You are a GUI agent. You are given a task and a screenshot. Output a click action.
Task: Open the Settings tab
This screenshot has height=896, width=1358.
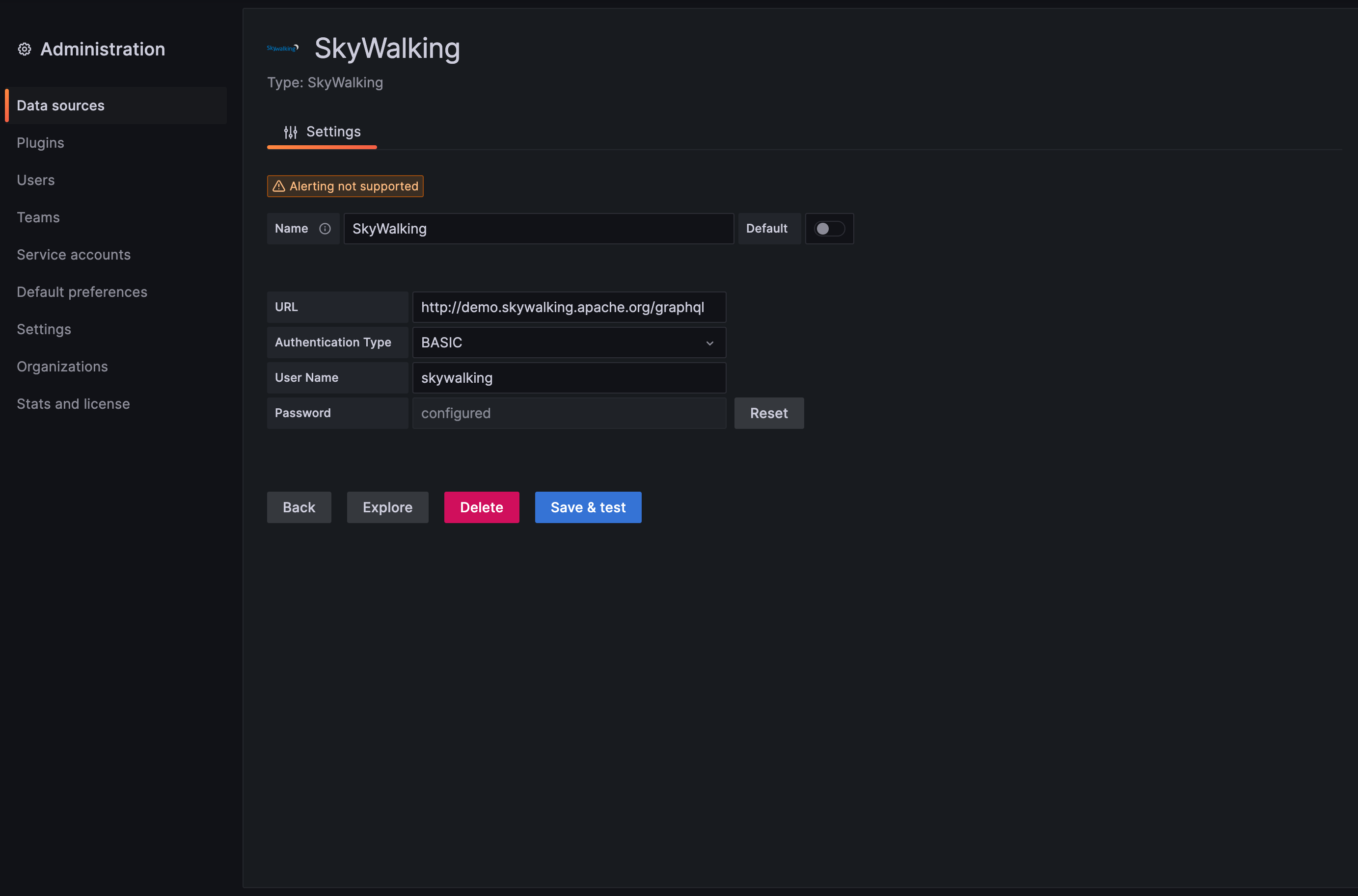[x=322, y=132]
